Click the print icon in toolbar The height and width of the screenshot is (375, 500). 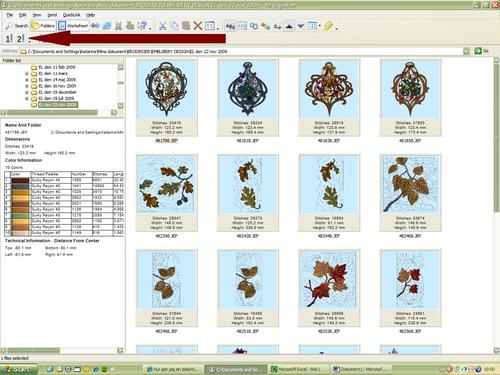tap(130, 26)
